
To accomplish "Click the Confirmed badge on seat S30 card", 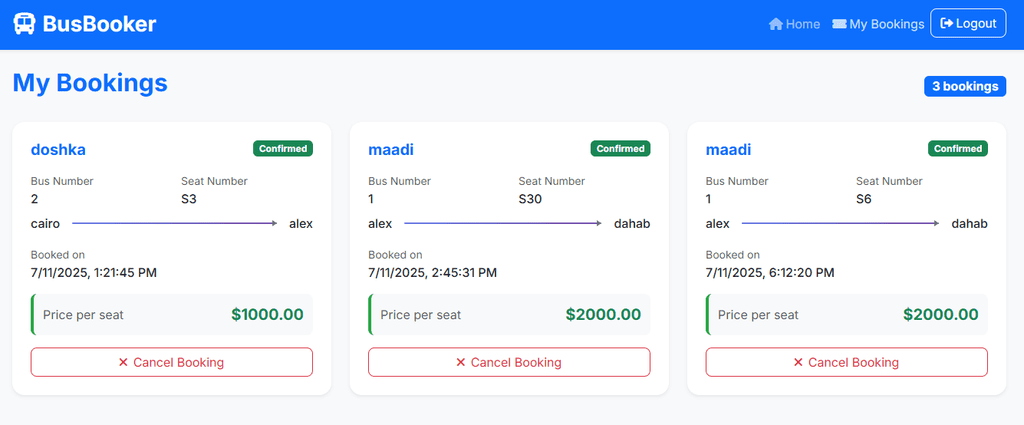I will (x=620, y=149).
